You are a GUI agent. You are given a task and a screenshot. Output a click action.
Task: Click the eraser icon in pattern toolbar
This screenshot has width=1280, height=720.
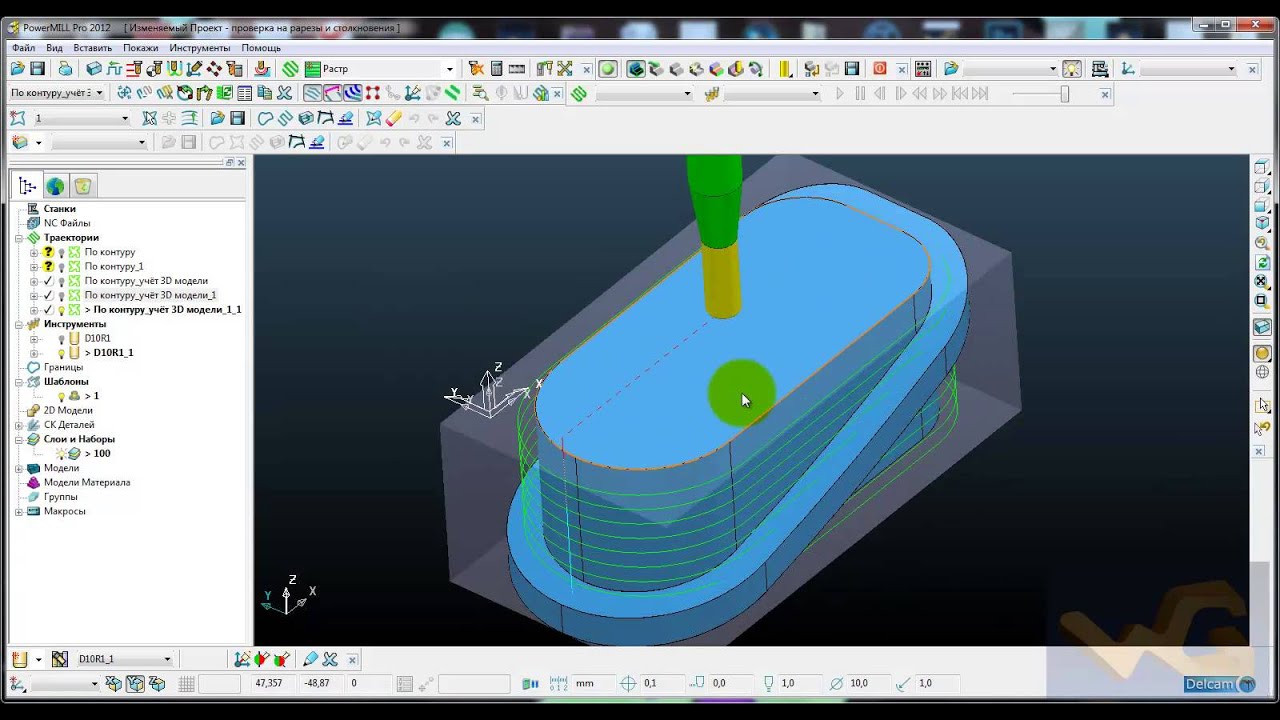pos(394,118)
